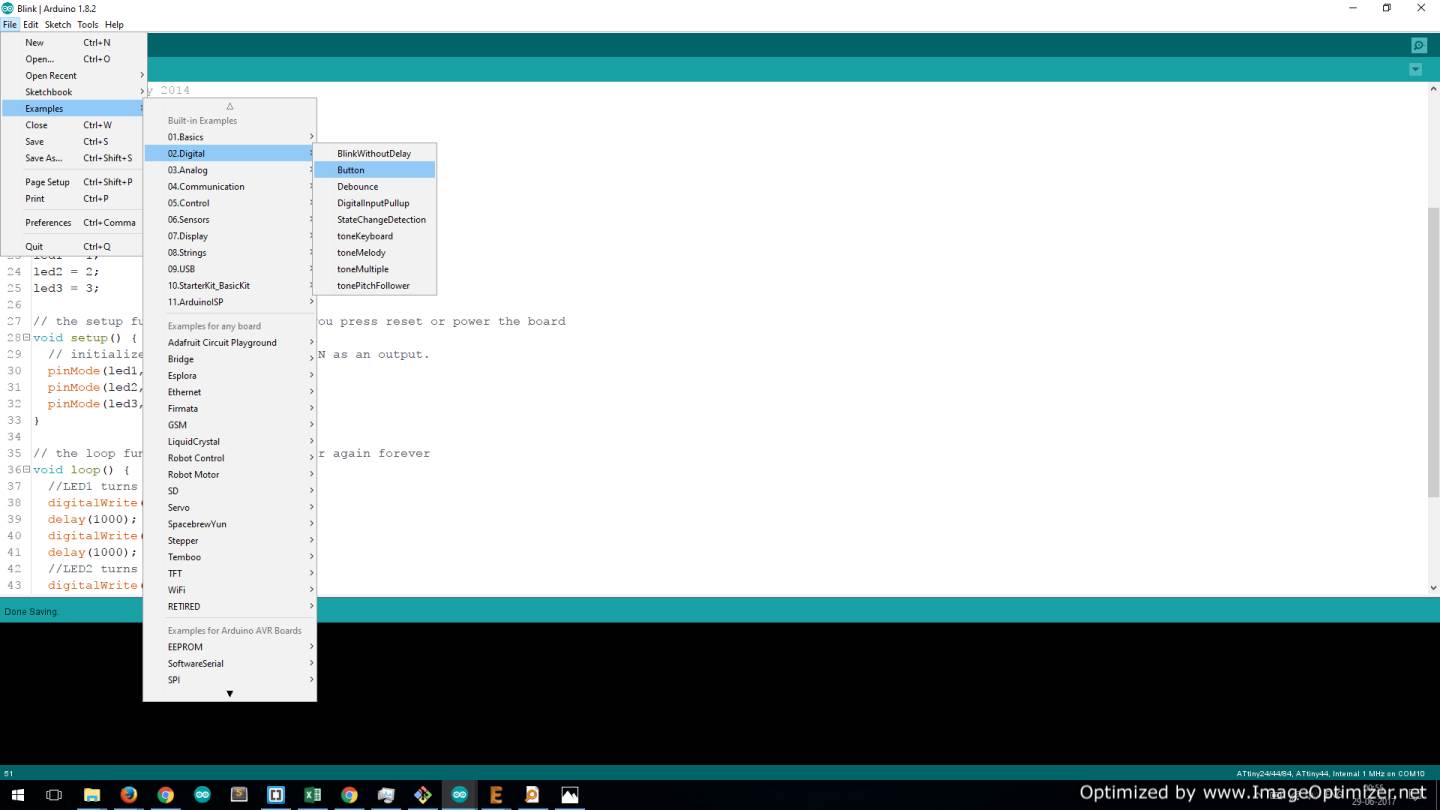Open the Serial Monitor icon
The width and height of the screenshot is (1440, 810).
point(1418,45)
